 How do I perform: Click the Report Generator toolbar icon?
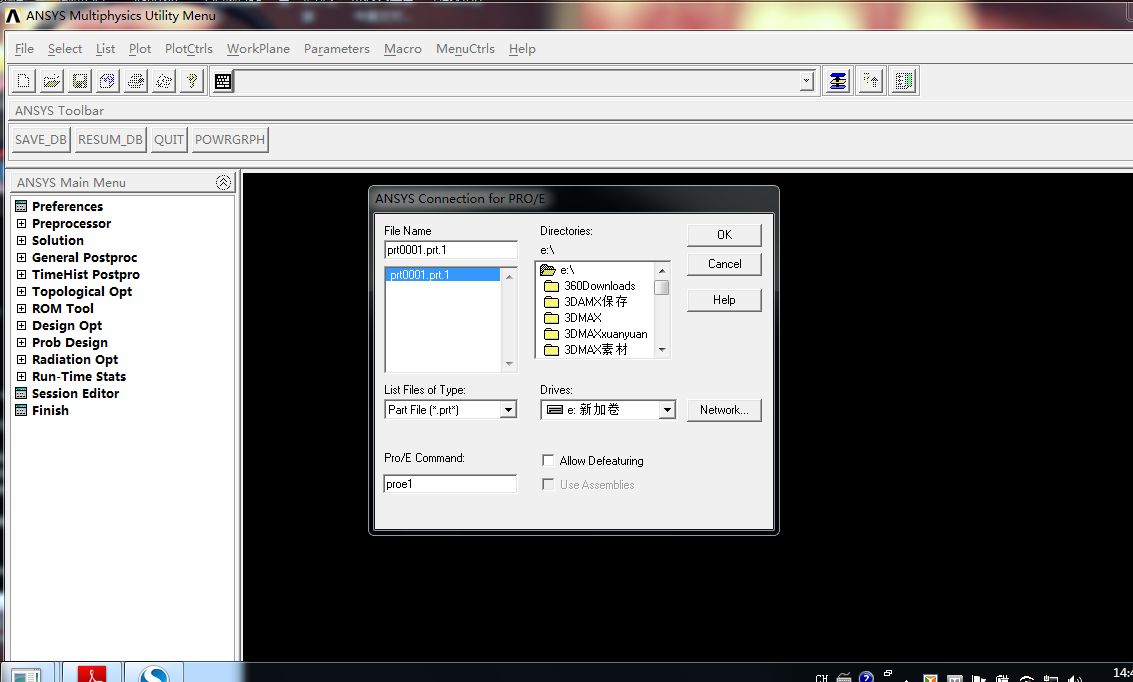pos(164,81)
